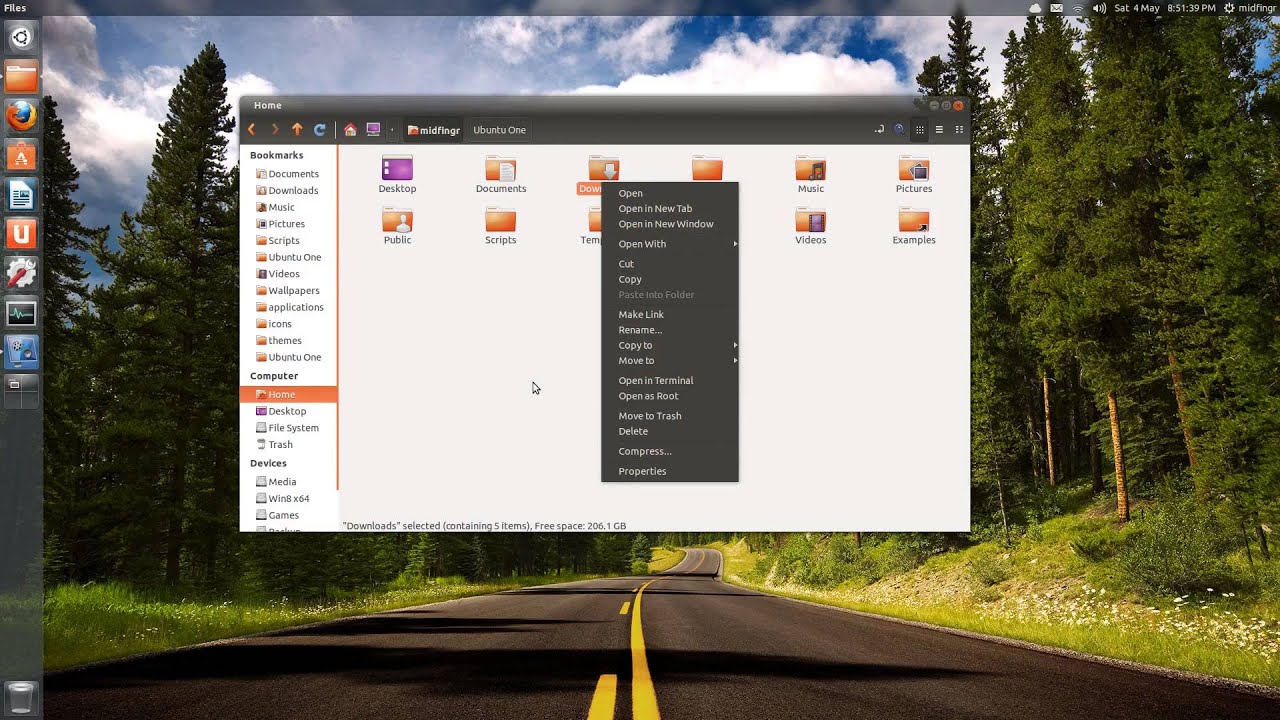The height and width of the screenshot is (720, 1280).
Task: Open the Home location from toolbar
Action: point(350,130)
